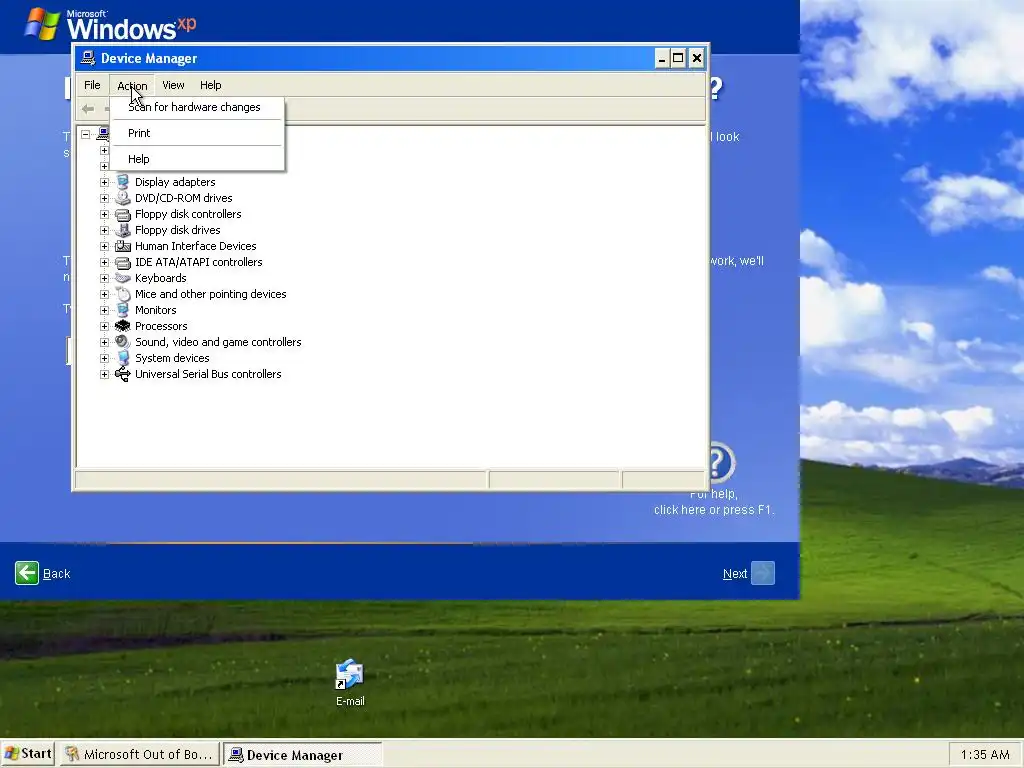Viewport: 1024px width, 768px height.
Task: Select System devices text
Action: [x=172, y=358]
